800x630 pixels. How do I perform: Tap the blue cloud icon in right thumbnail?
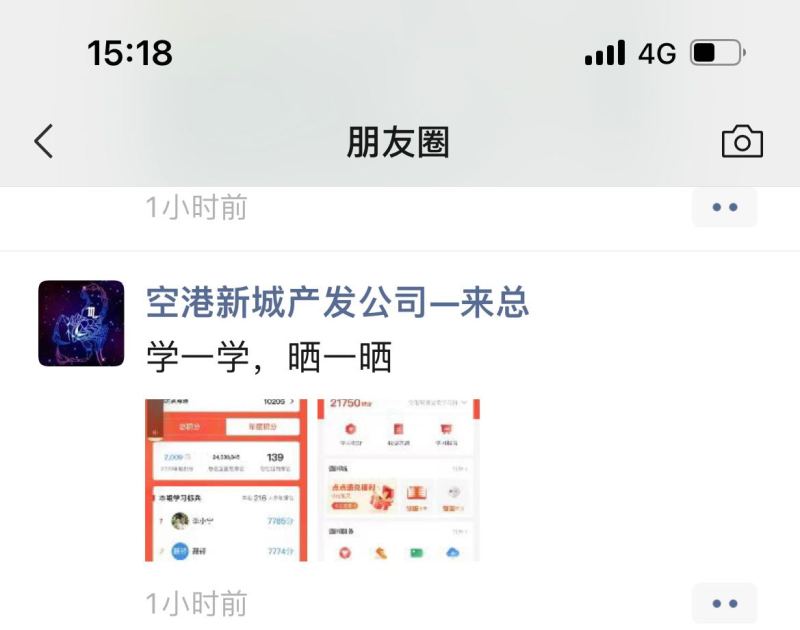[453, 552]
